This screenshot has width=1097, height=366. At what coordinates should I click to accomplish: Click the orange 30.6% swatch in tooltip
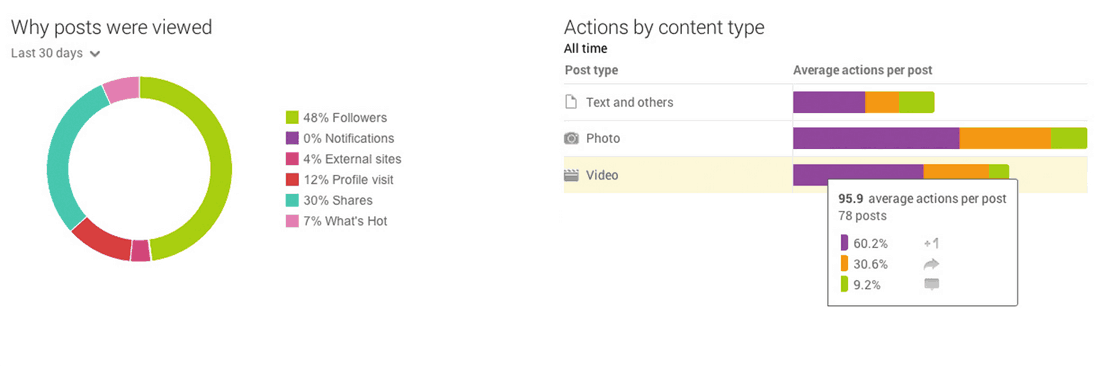[x=844, y=264]
